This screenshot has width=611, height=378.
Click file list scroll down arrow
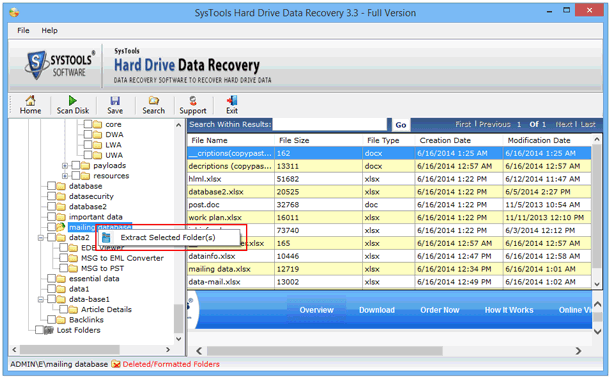[x=597, y=284]
